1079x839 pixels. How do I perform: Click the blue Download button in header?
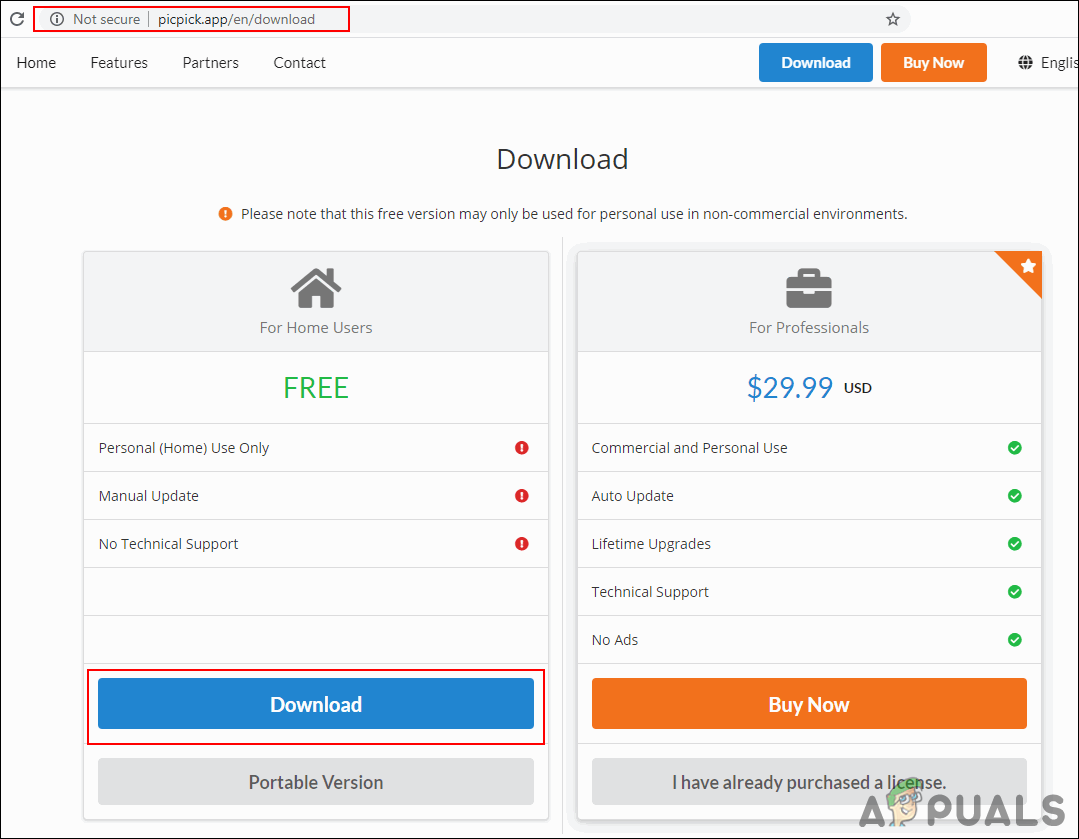coord(815,63)
